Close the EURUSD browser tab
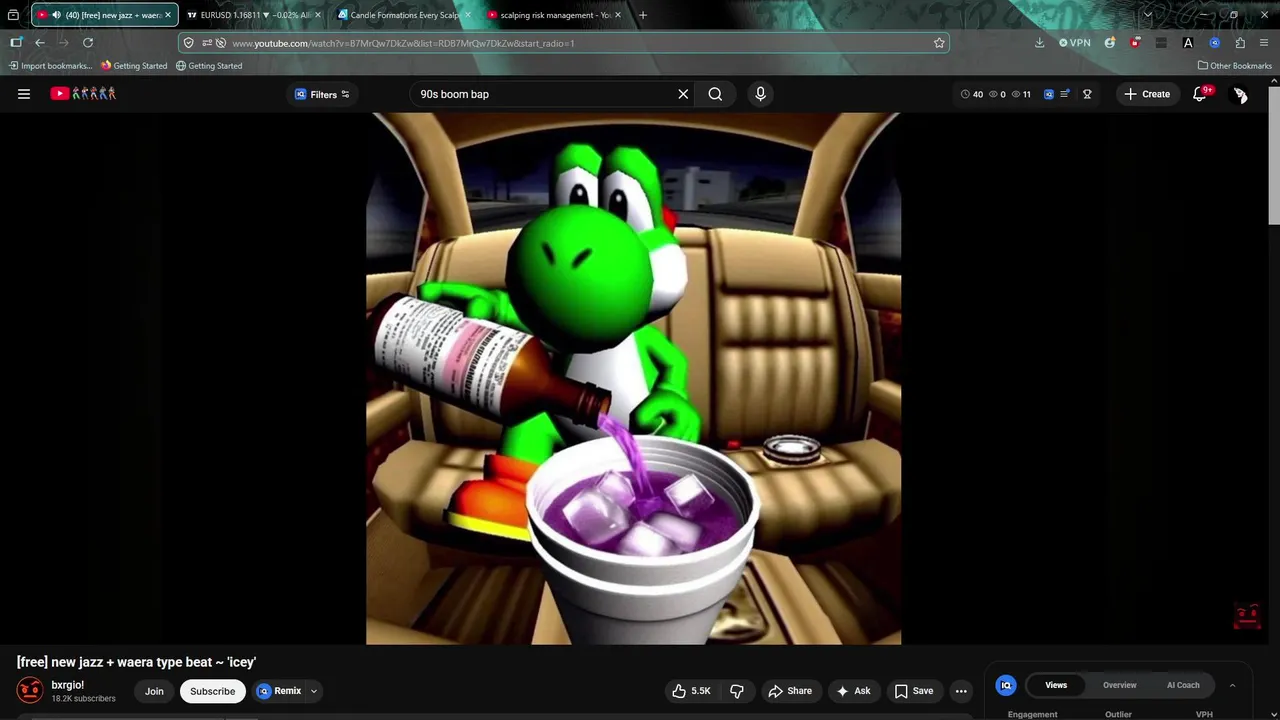Image resolution: width=1280 pixels, height=720 pixels. pyautogui.click(x=318, y=15)
